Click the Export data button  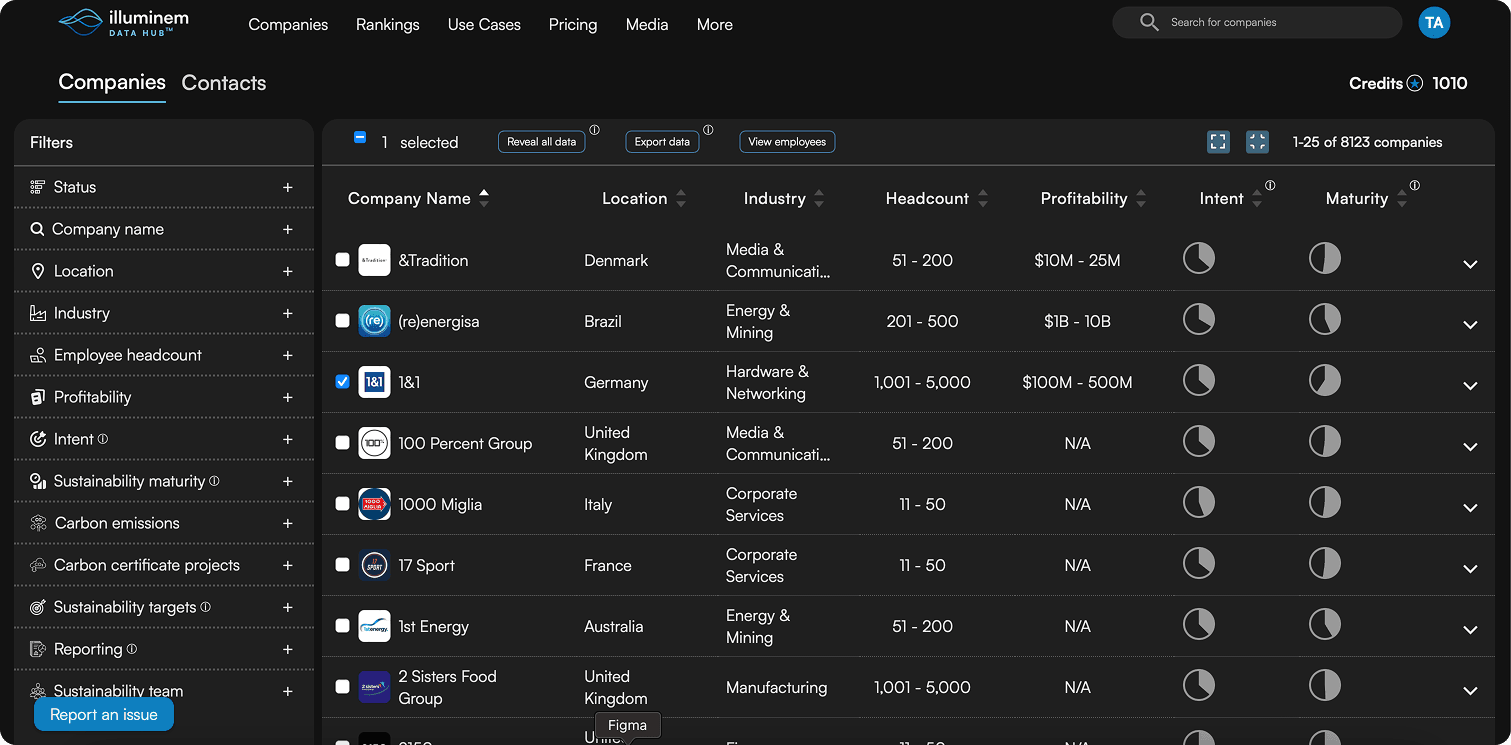click(x=662, y=142)
